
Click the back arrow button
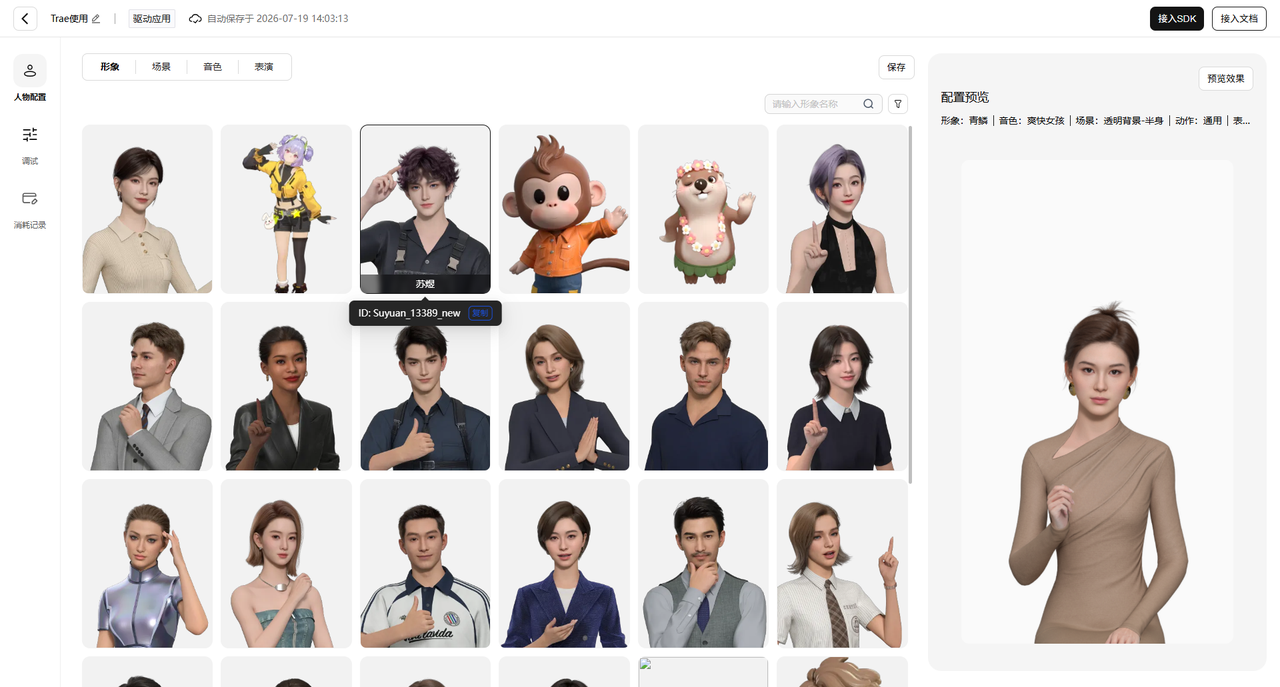(x=25, y=18)
